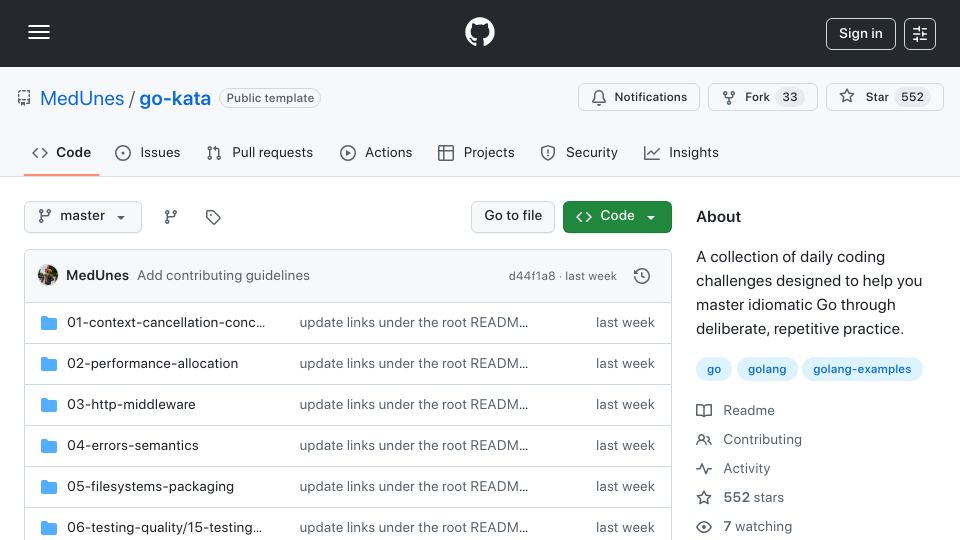The width and height of the screenshot is (960, 540).
Task: Open the go-kata repository link
Action: pos(174,98)
